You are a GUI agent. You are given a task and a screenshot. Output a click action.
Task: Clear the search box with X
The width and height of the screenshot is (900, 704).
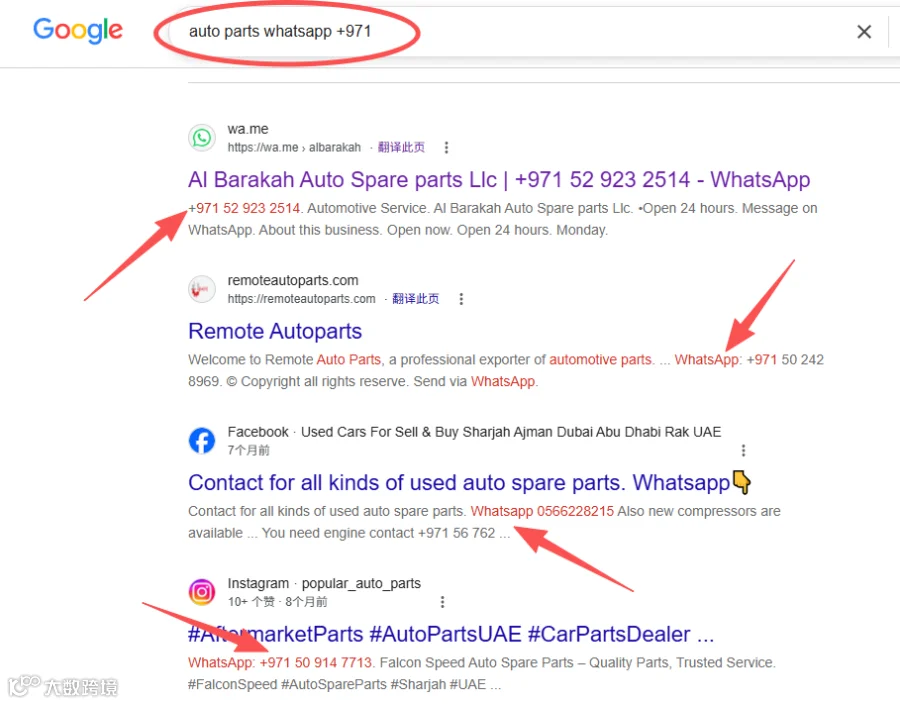(864, 32)
